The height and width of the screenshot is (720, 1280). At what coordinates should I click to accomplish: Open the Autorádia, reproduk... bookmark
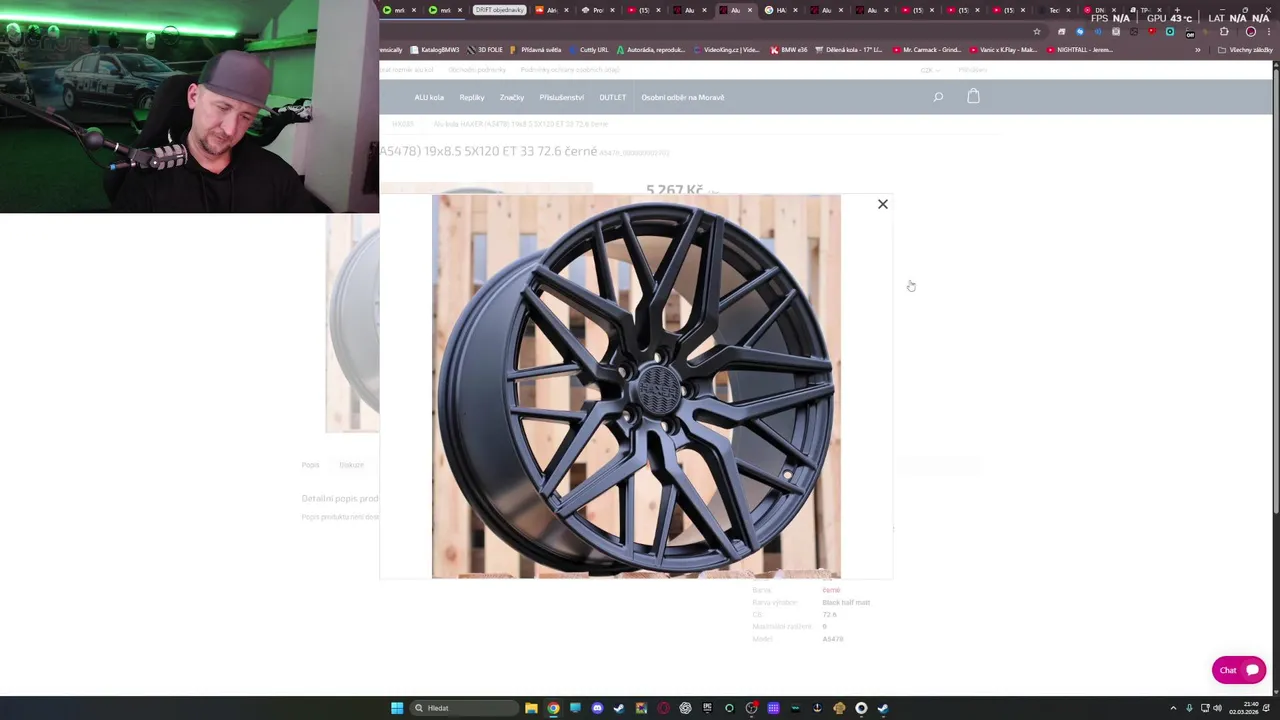coord(651,50)
